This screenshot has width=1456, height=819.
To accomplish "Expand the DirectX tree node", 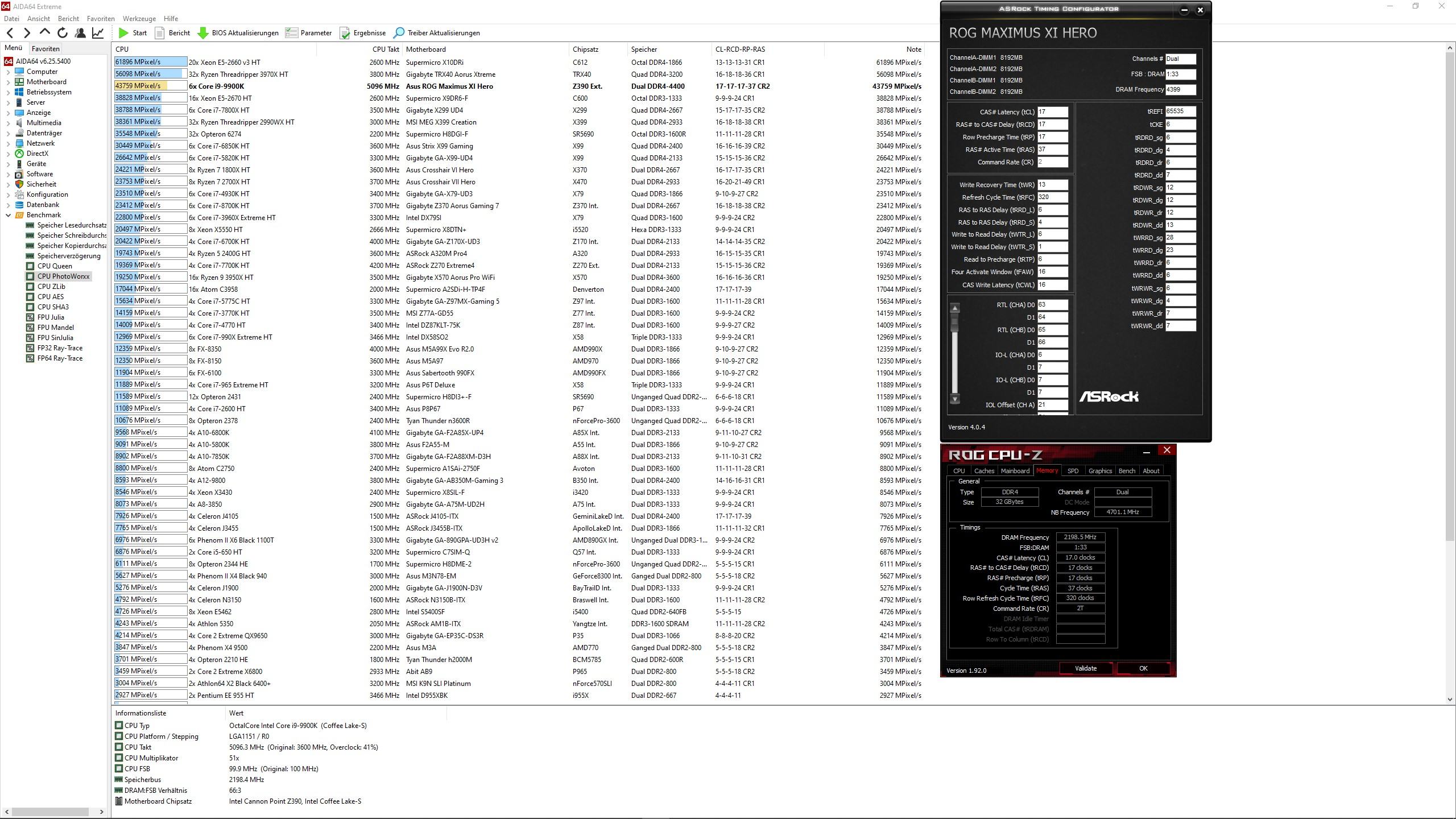I will [8, 154].
